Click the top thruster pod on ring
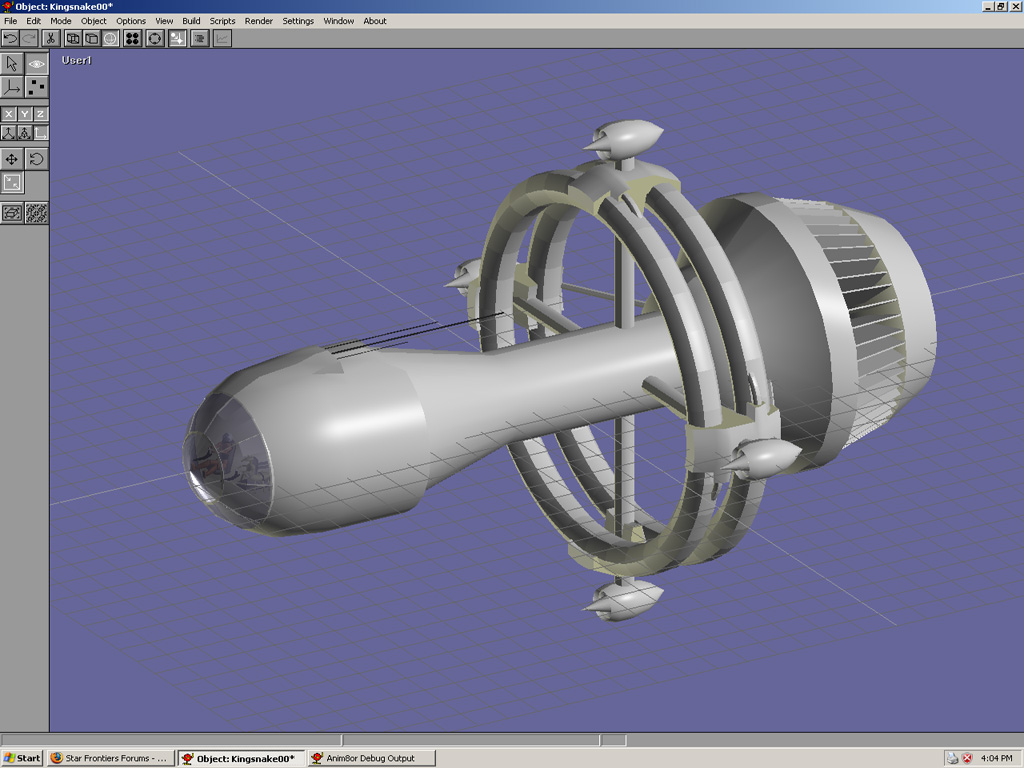 click(x=624, y=139)
